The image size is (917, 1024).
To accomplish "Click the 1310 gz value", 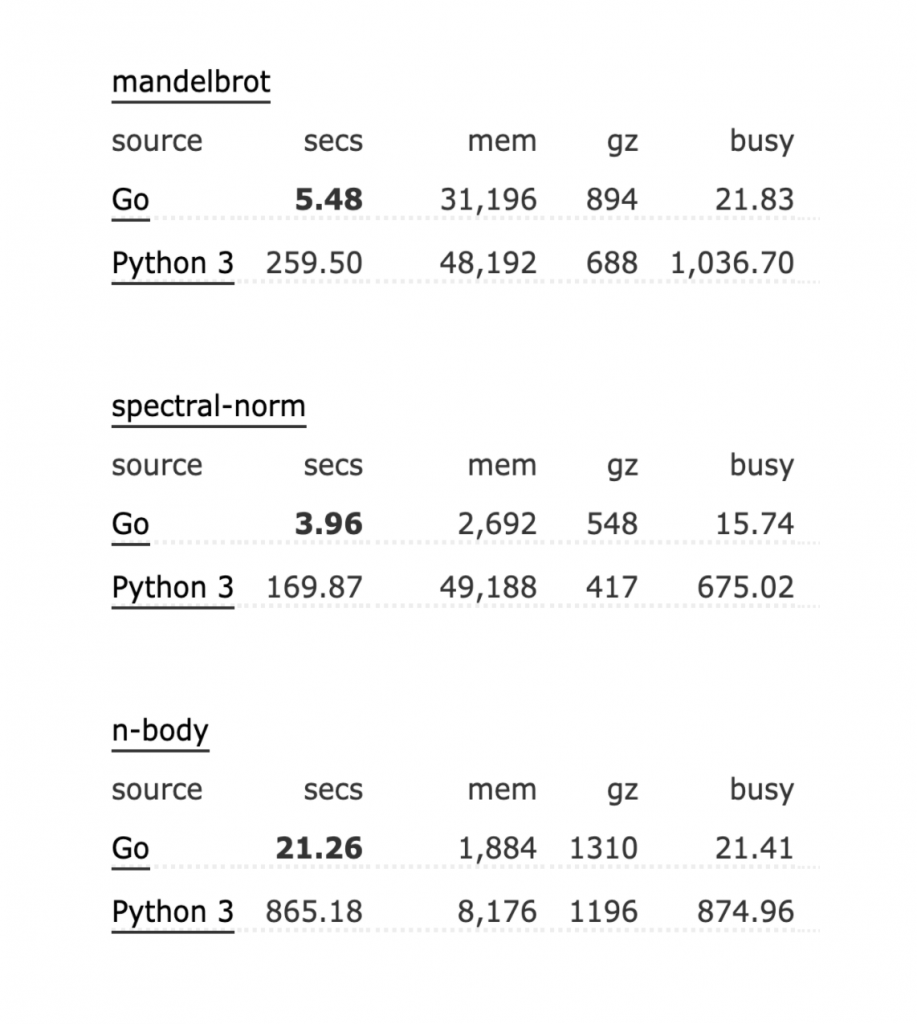I will (603, 849).
